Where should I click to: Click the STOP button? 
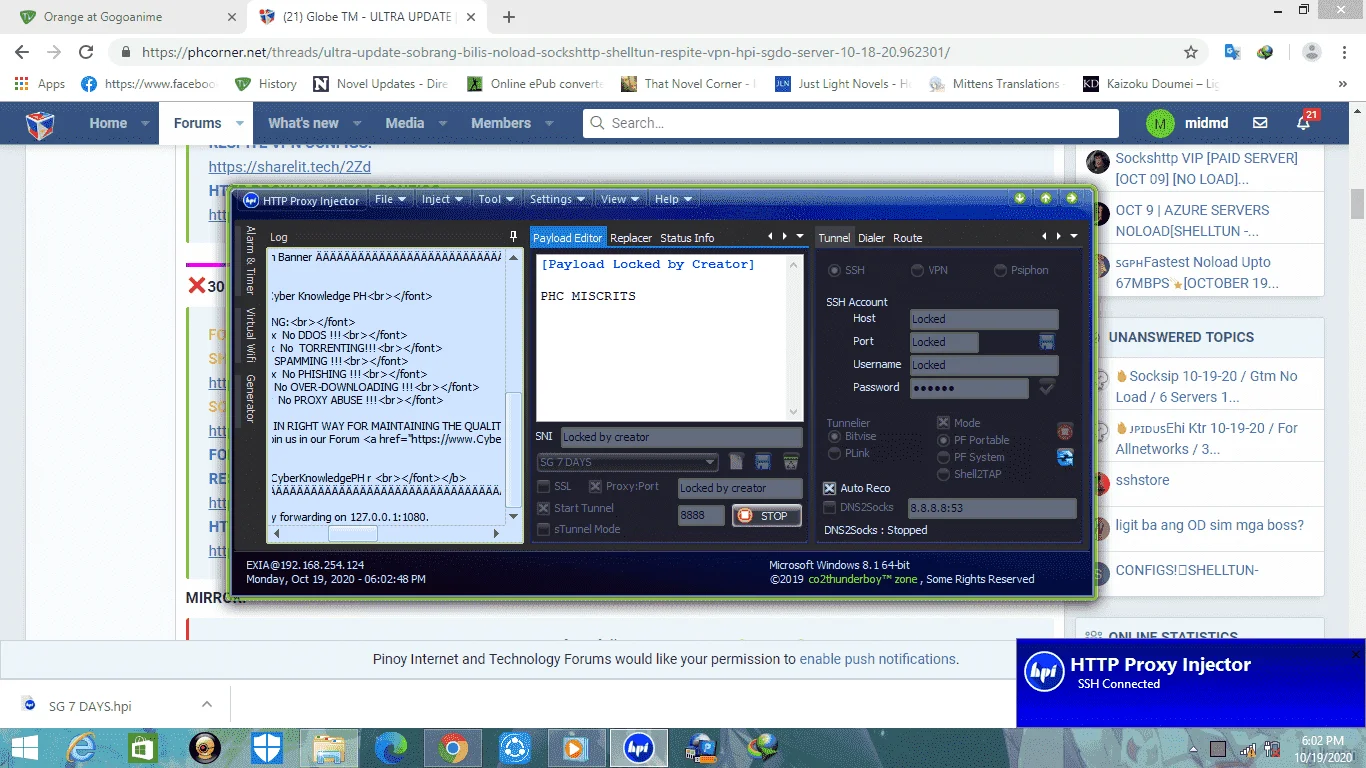(x=767, y=516)
